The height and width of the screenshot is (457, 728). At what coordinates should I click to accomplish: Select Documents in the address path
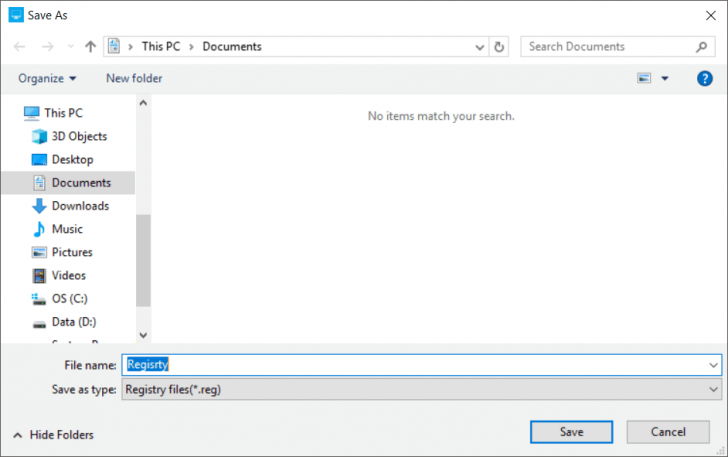tap(232, 46)
